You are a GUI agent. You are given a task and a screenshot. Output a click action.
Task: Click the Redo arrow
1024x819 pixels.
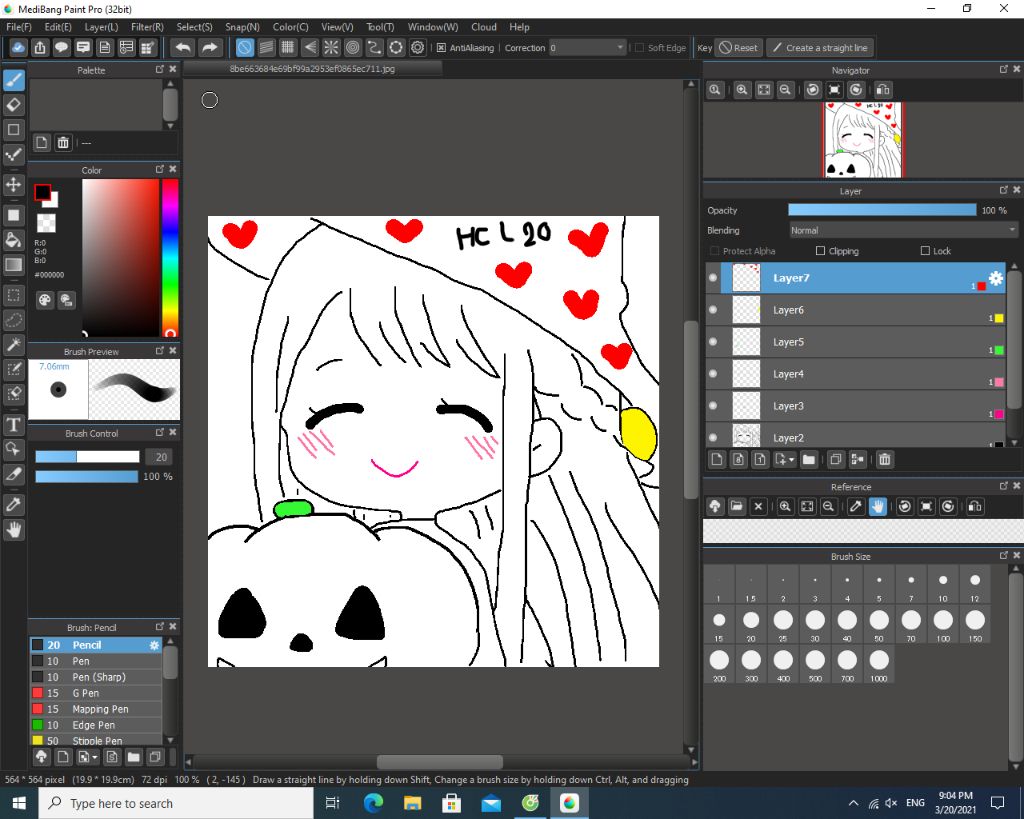click(x=209, y=48)
